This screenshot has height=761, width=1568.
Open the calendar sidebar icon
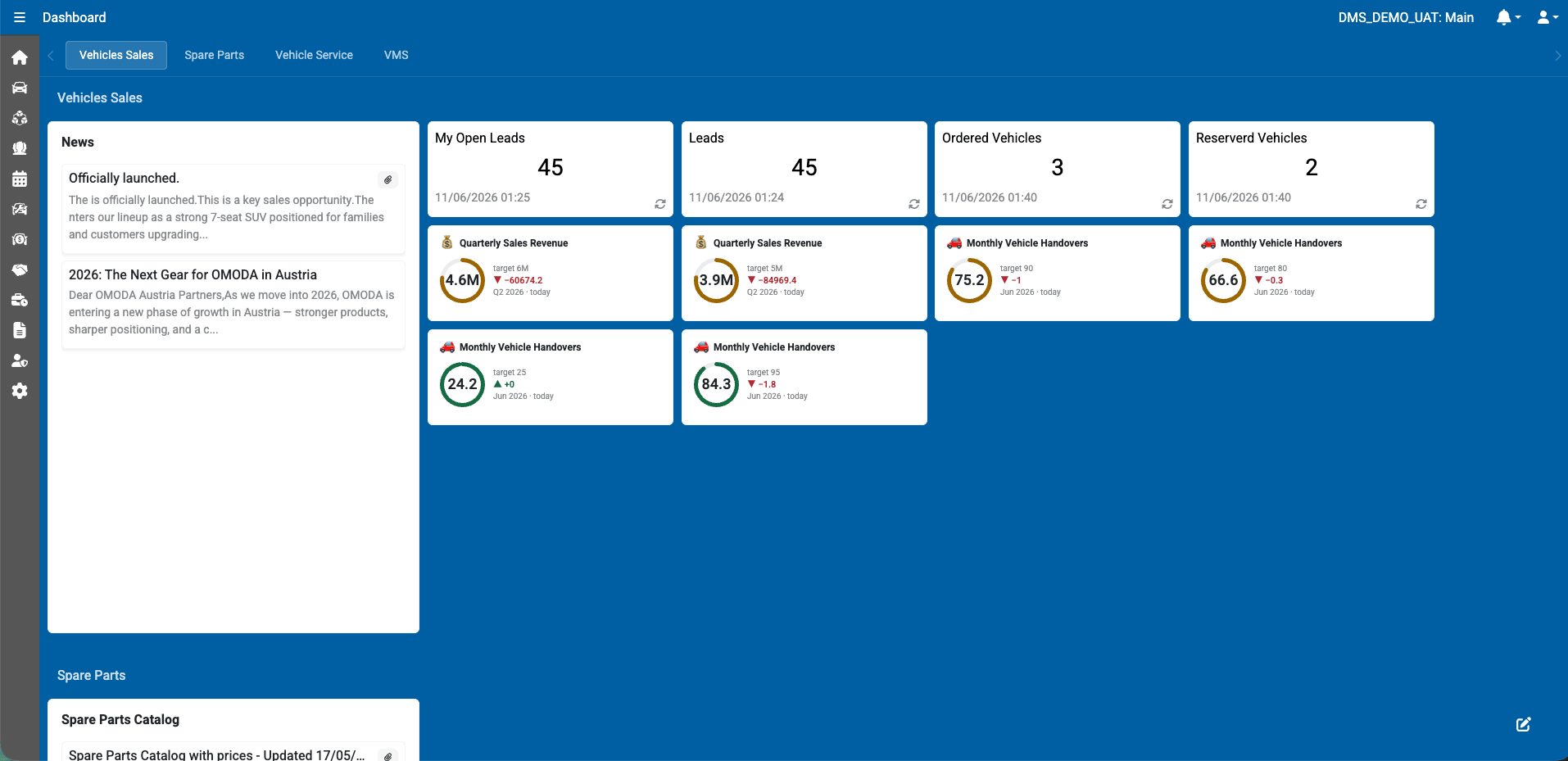[20, 179]
